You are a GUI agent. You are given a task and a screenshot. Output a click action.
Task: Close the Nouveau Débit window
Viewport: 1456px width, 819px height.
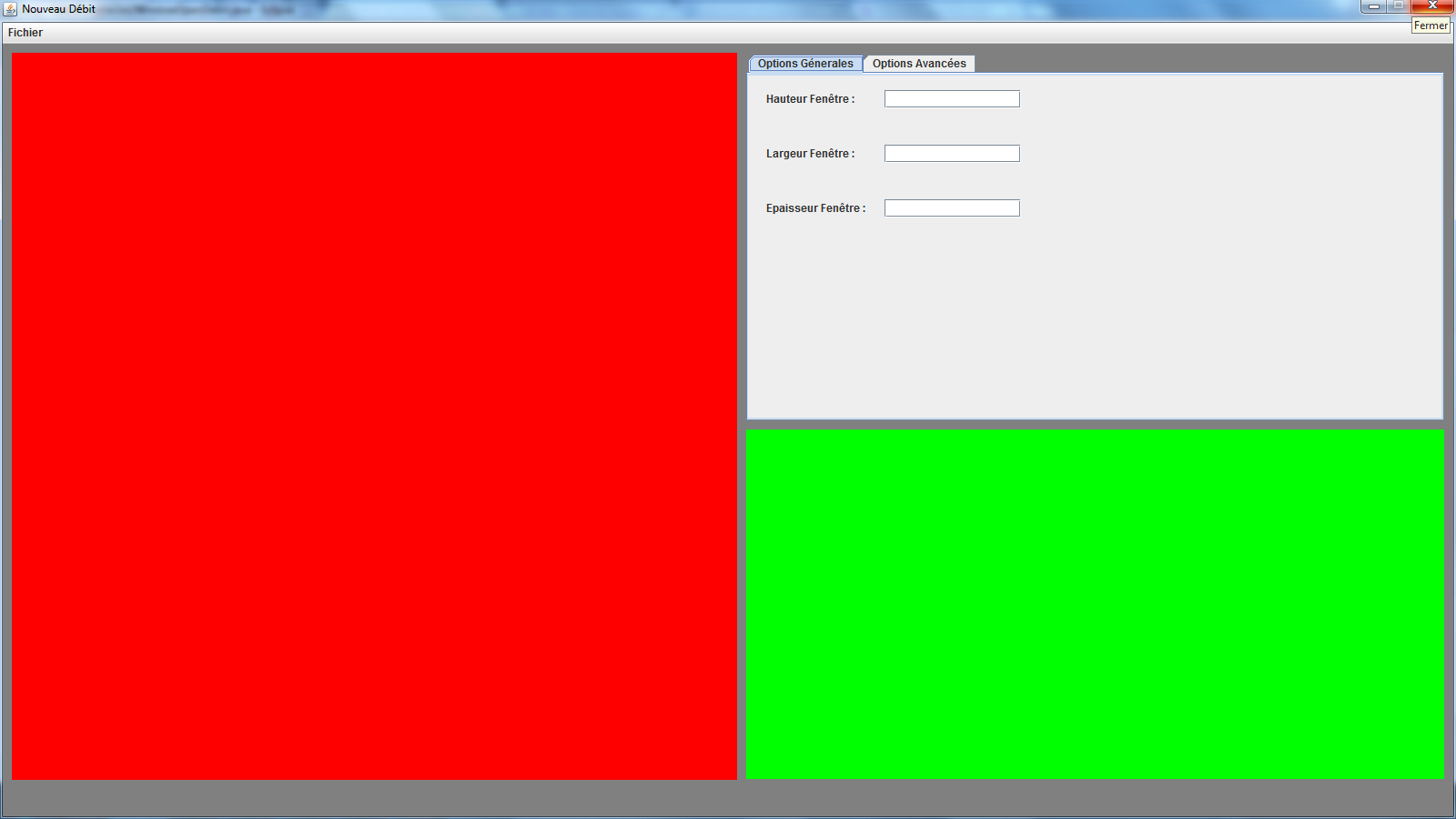pyautogui.click(x=1432, y=6)
